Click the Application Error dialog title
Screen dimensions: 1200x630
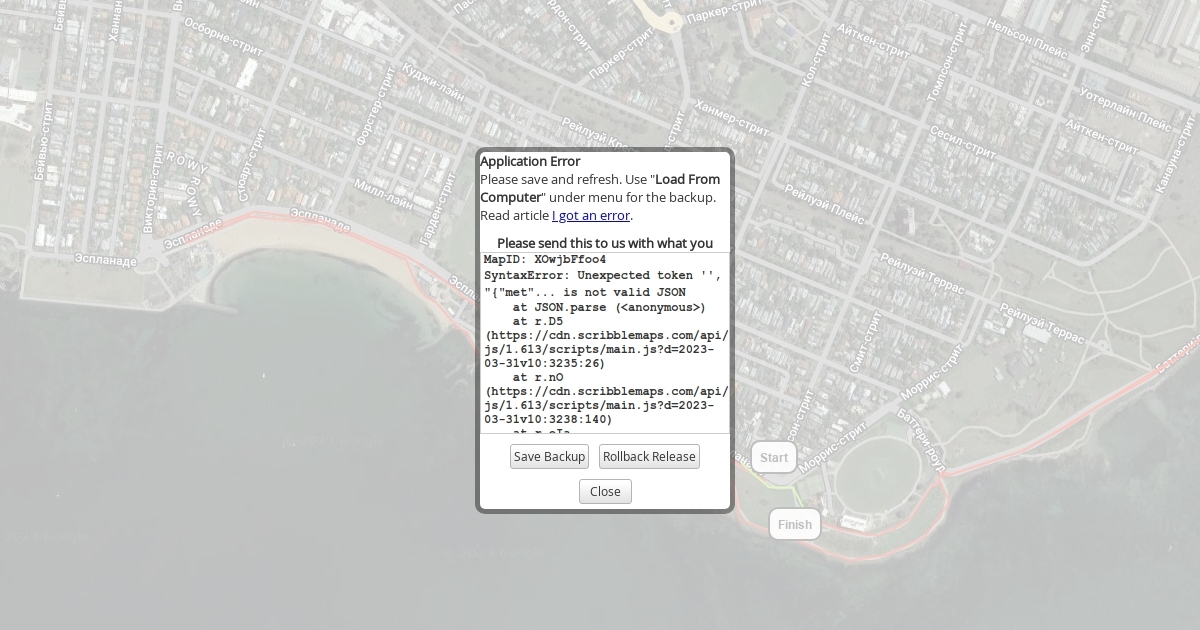pos(530,161)
